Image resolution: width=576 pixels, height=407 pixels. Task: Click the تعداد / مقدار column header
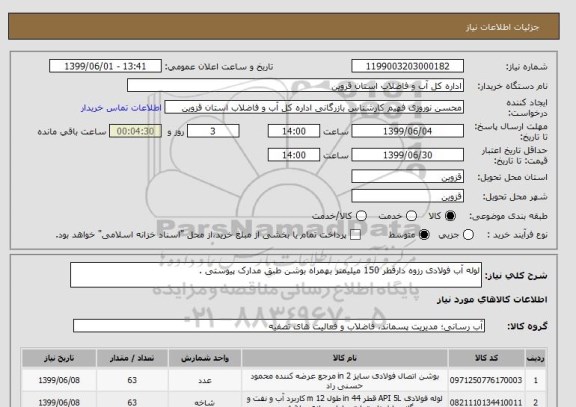[132, 358]
